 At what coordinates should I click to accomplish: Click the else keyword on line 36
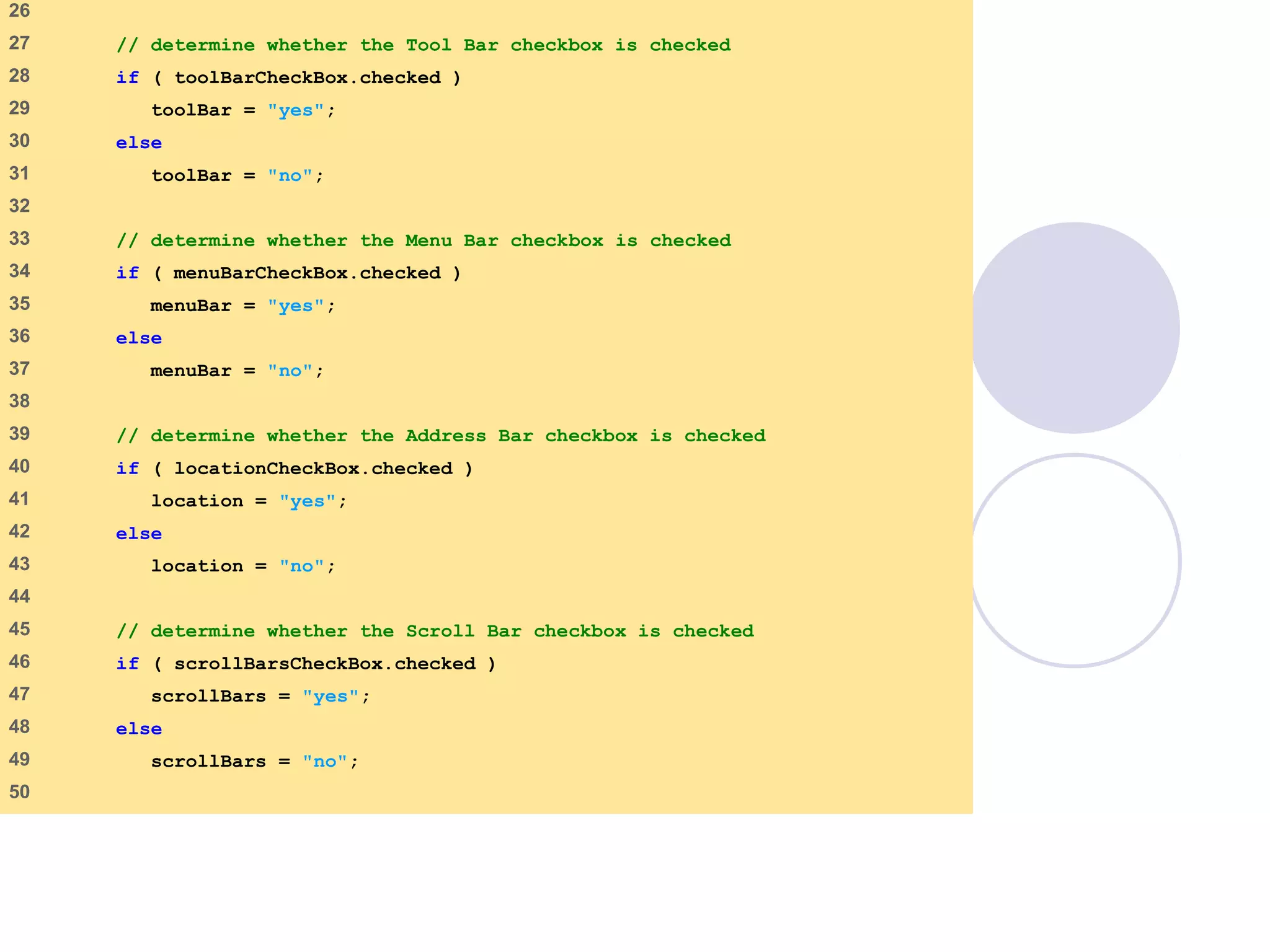click(x=139, y=338)
